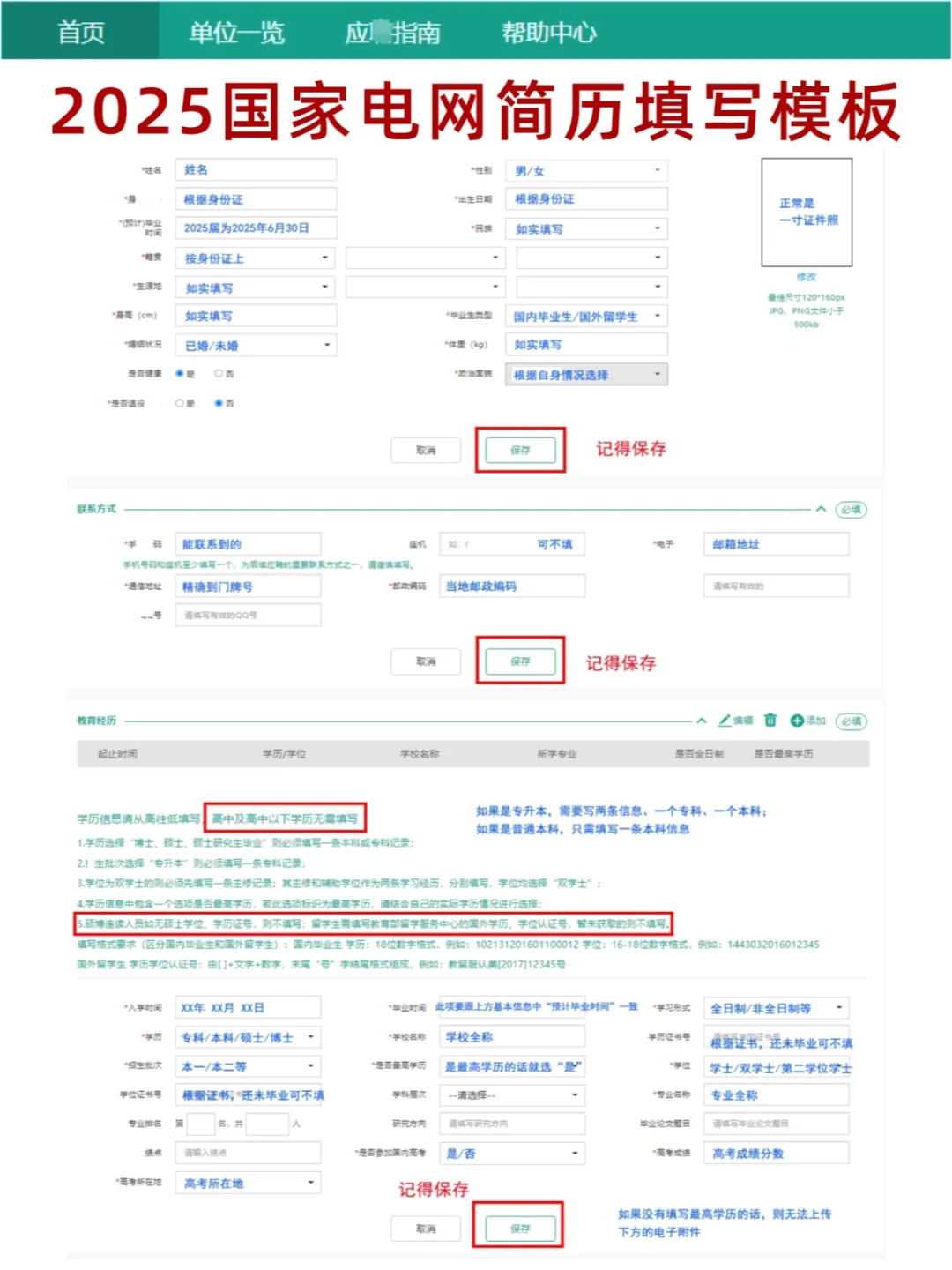The image size is (952, 1270).
Task: Open the 学习形式 dropdown
Action: pos(776,1008)
